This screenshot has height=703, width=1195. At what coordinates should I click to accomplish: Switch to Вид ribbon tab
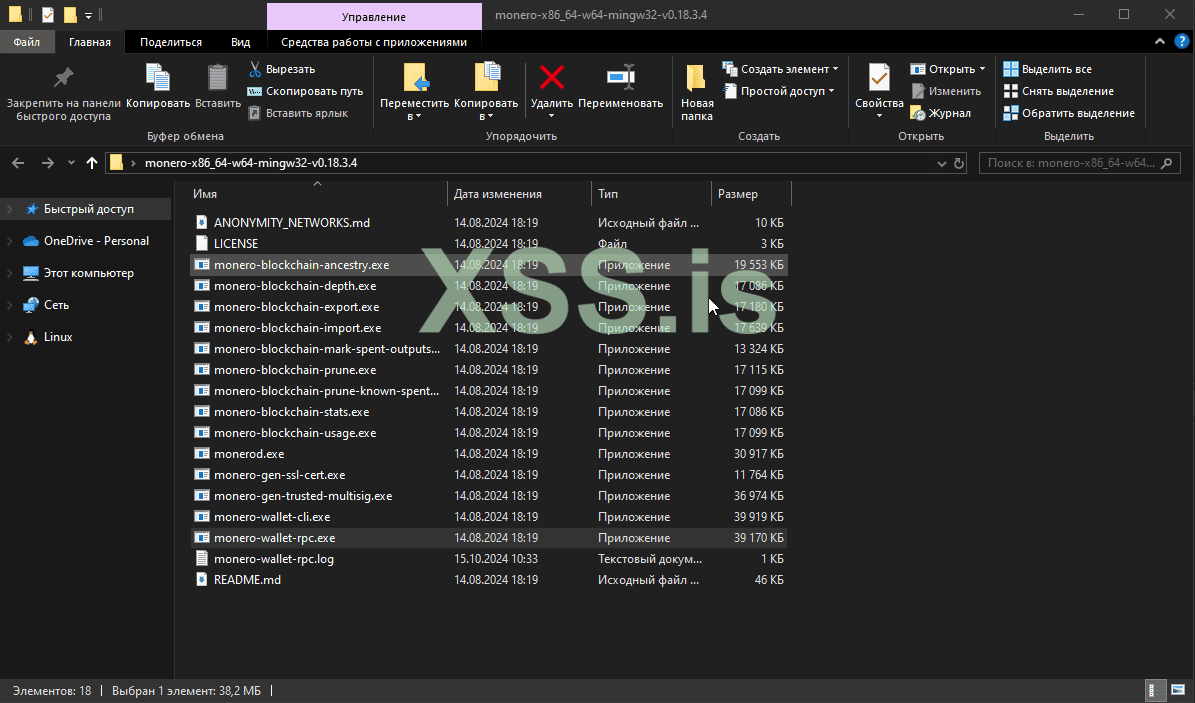pos(241,42)
